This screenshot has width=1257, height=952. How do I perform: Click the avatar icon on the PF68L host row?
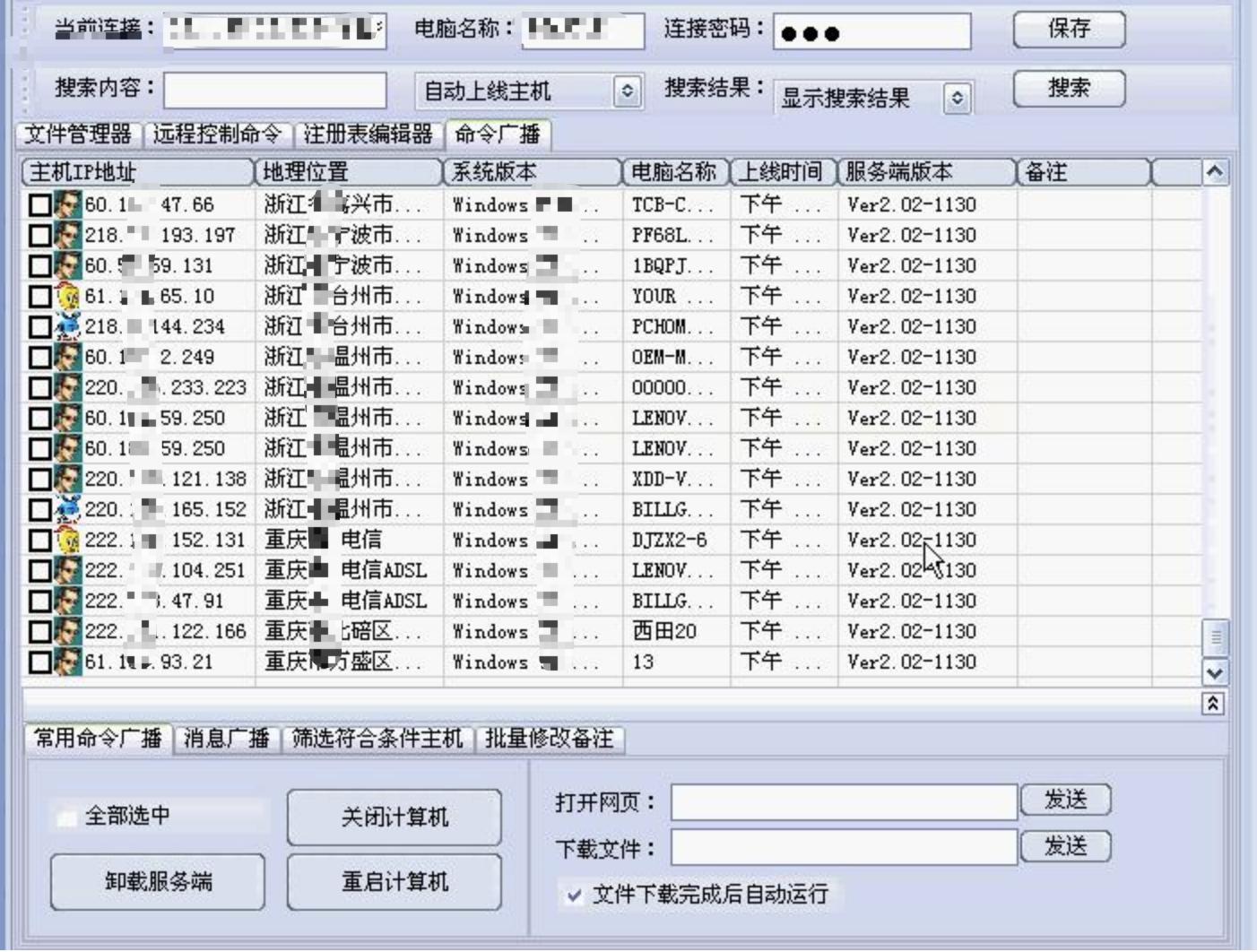click(67, 236)
